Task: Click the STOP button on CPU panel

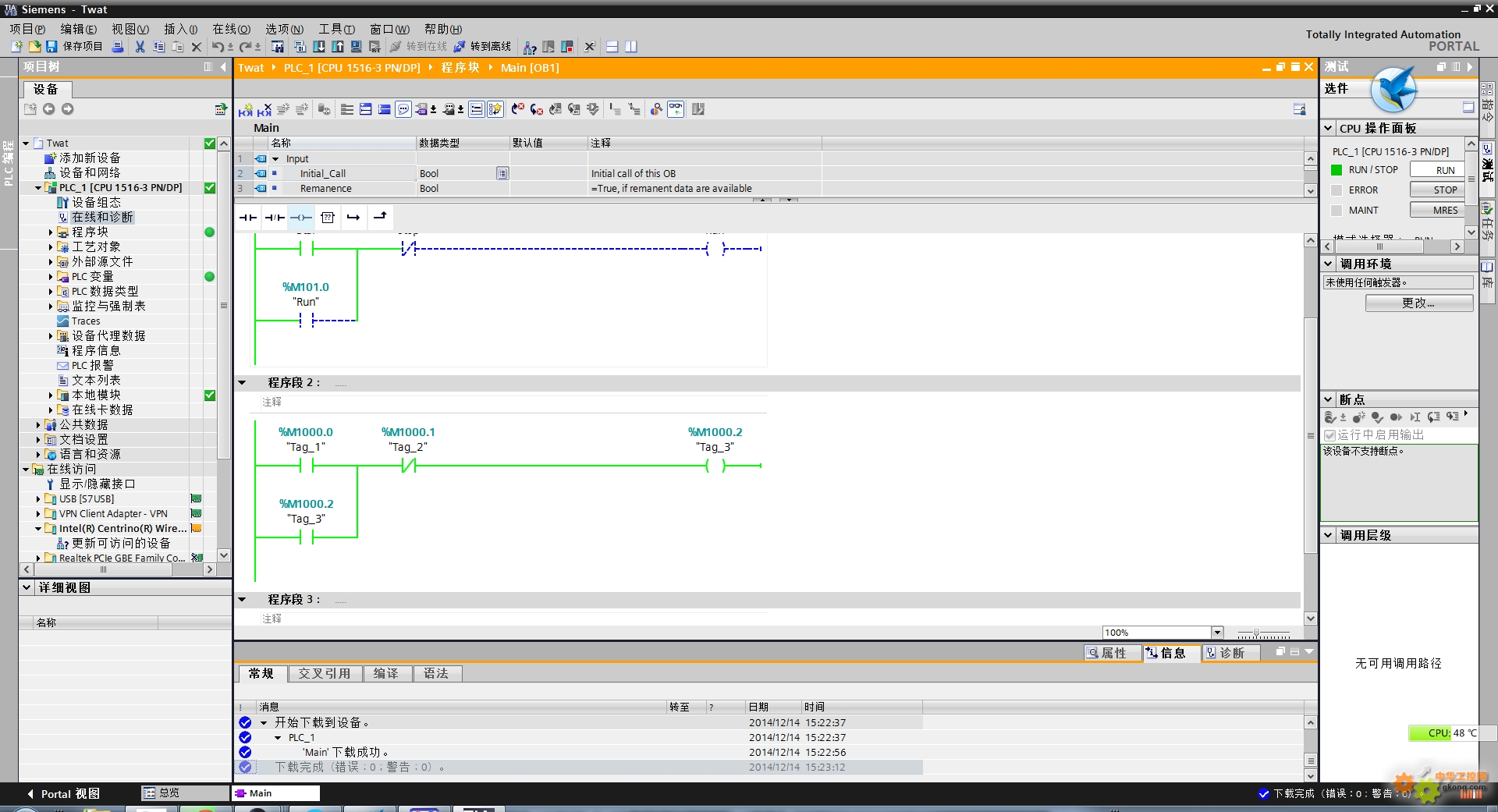Action: (1437, 190)
